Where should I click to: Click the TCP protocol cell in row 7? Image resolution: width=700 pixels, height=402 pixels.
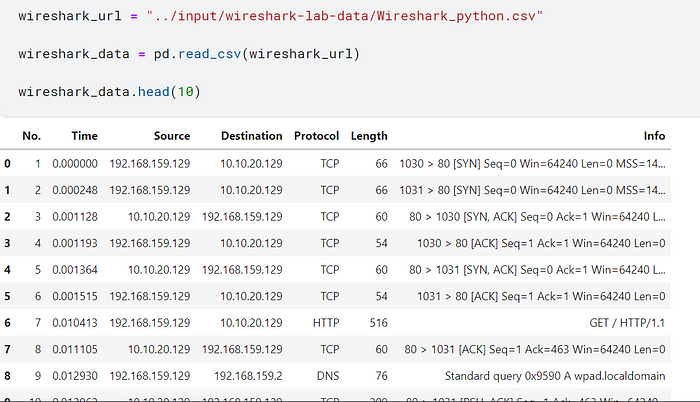pos(330,349)
